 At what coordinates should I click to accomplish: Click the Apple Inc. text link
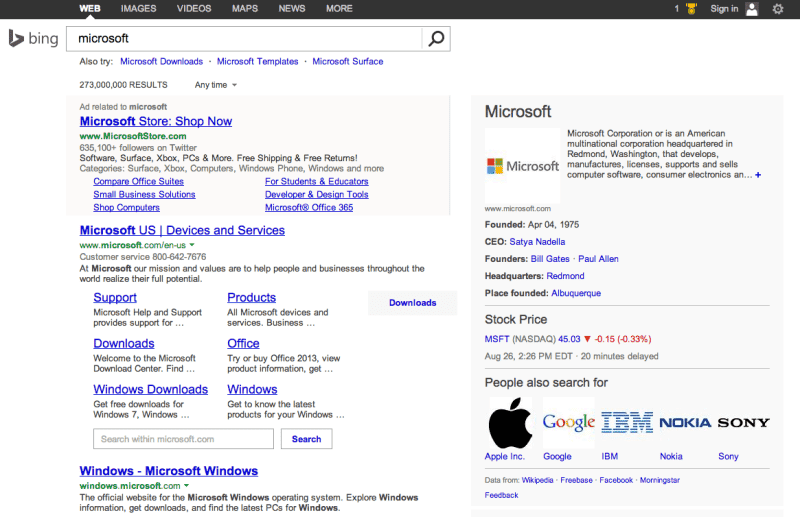click(x=505, y=456)
